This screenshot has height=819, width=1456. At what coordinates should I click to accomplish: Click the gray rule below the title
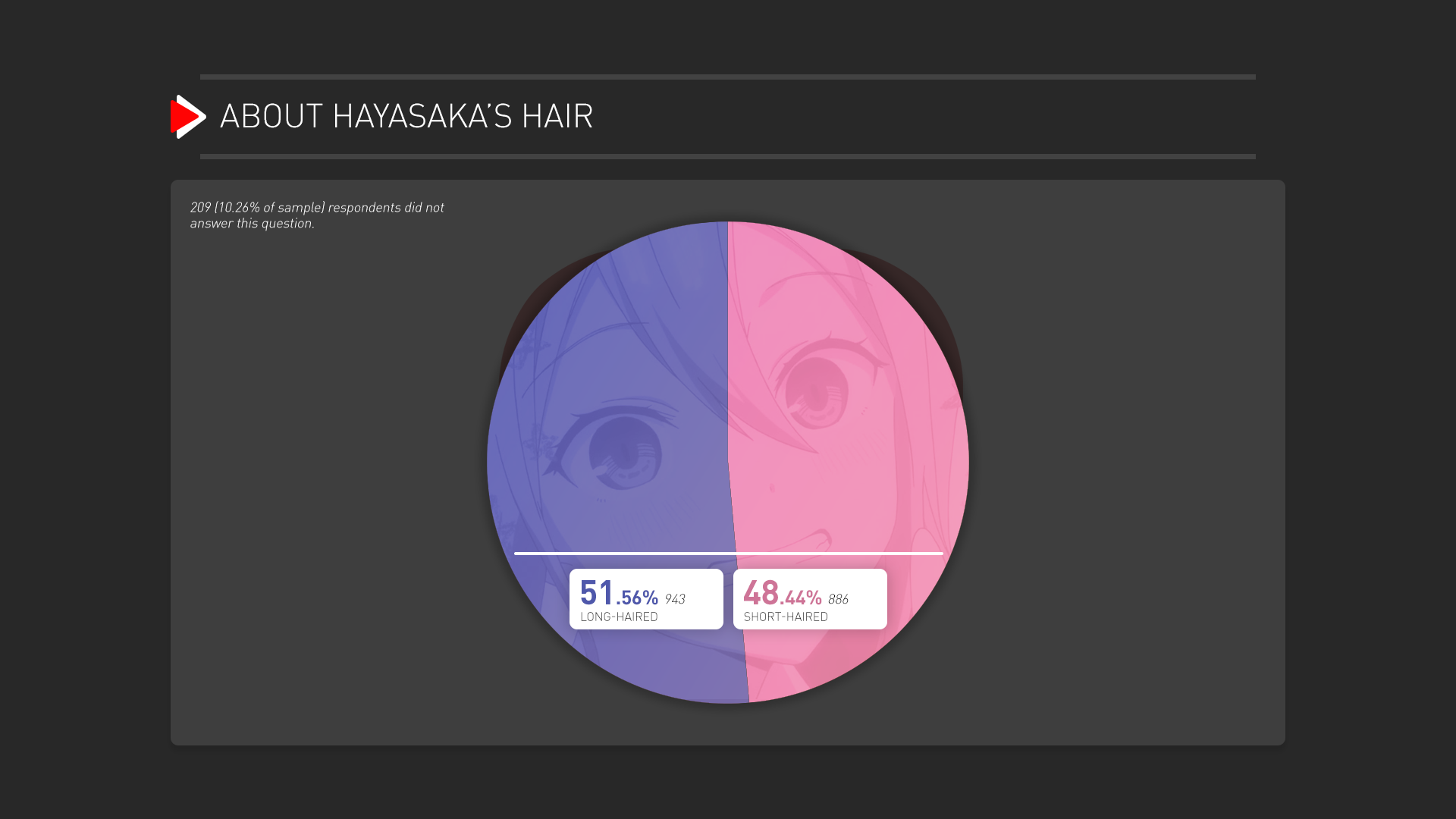click(x=728, y=157)
